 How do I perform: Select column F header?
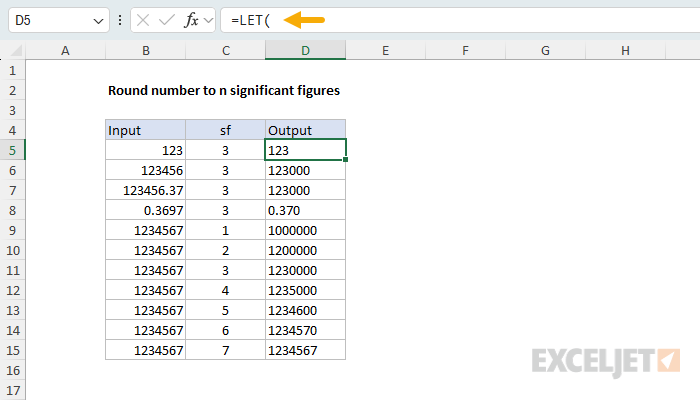pos(466,50)
